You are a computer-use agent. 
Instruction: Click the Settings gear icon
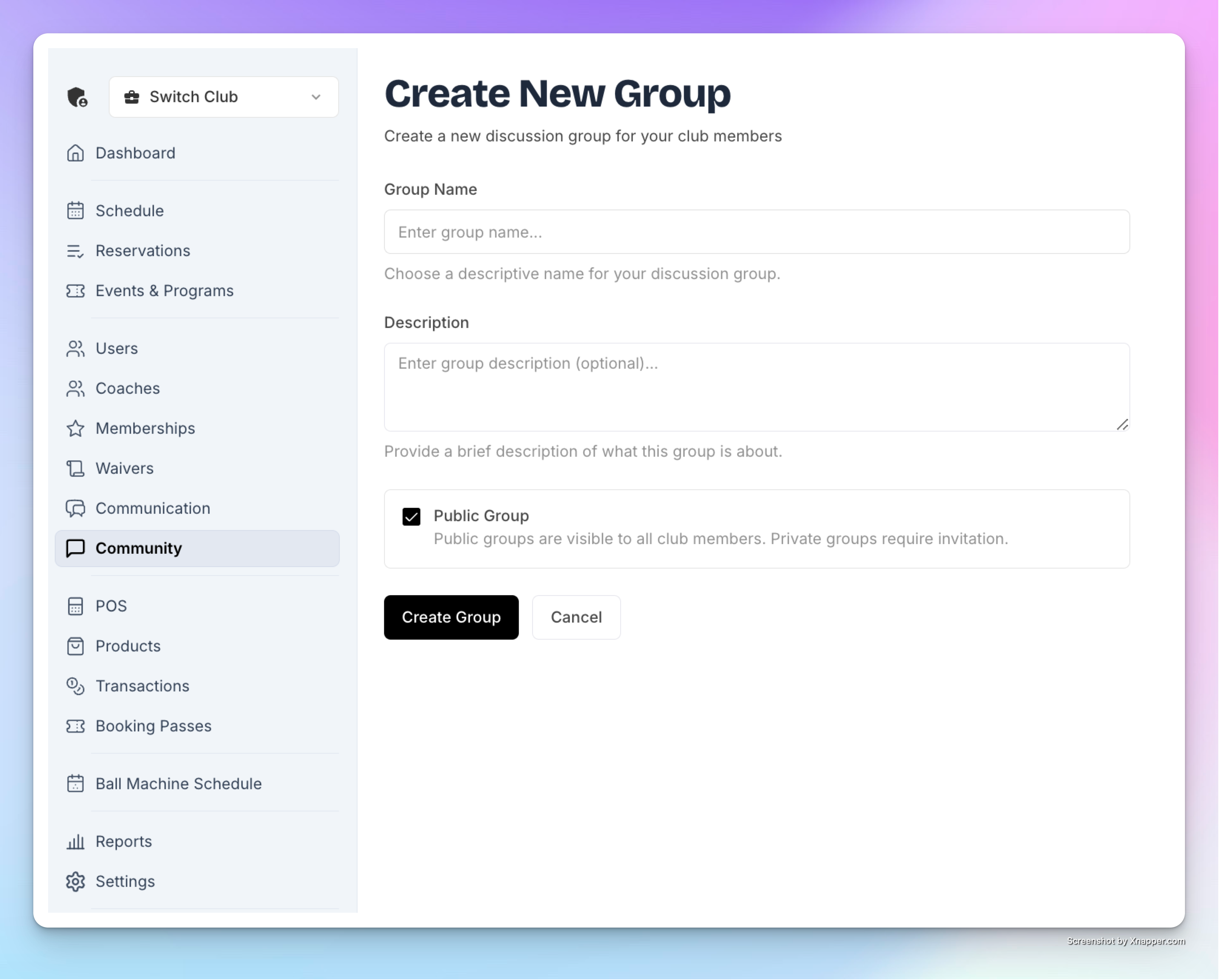click(x=75, y=881)
